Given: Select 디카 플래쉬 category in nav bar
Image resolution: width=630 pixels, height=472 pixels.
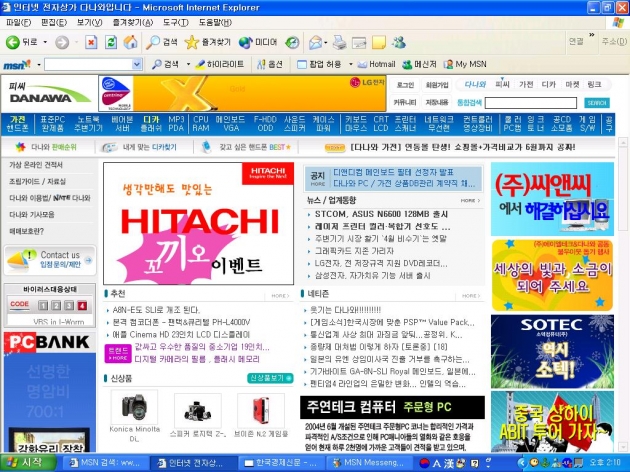Looking at the screenshot, I should [x=151, y=124].
